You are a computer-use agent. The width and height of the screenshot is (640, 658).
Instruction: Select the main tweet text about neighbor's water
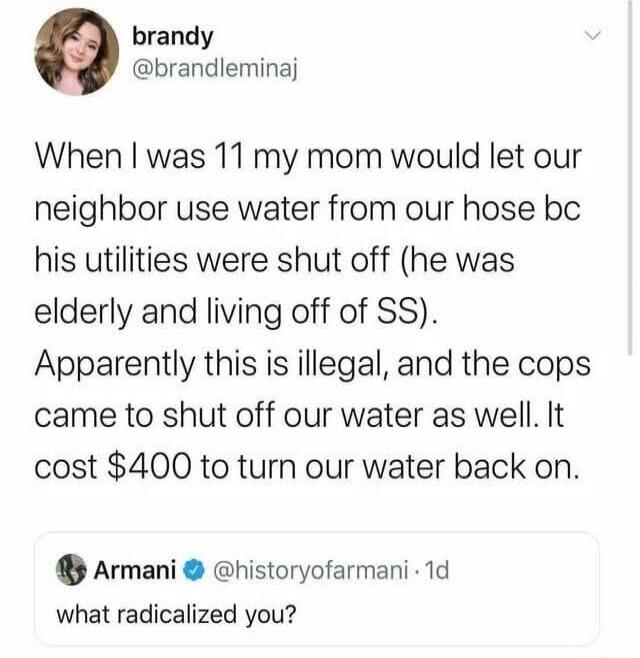click(x=312, y=311)
